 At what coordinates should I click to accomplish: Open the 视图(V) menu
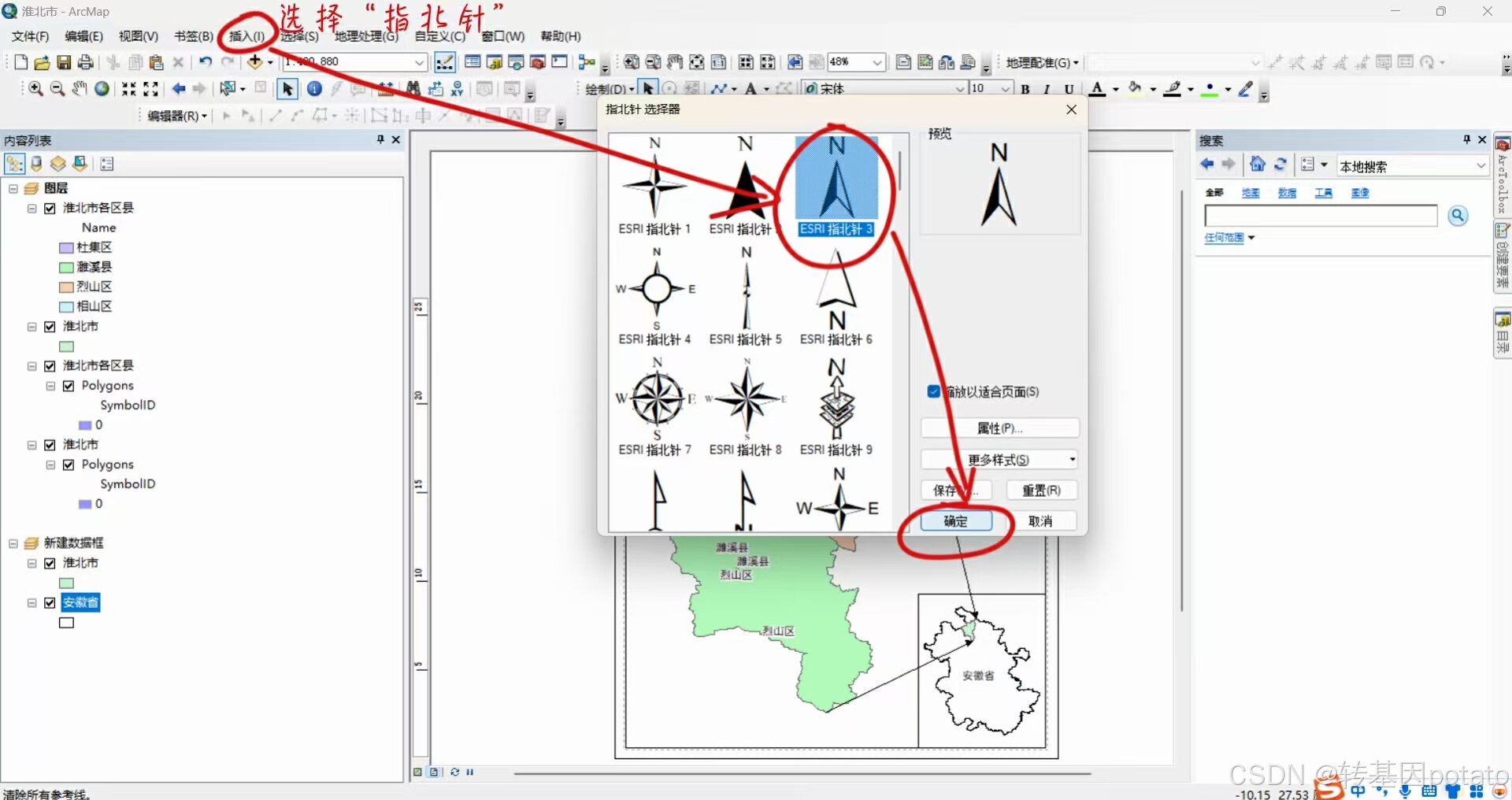(x=139, y=36)
